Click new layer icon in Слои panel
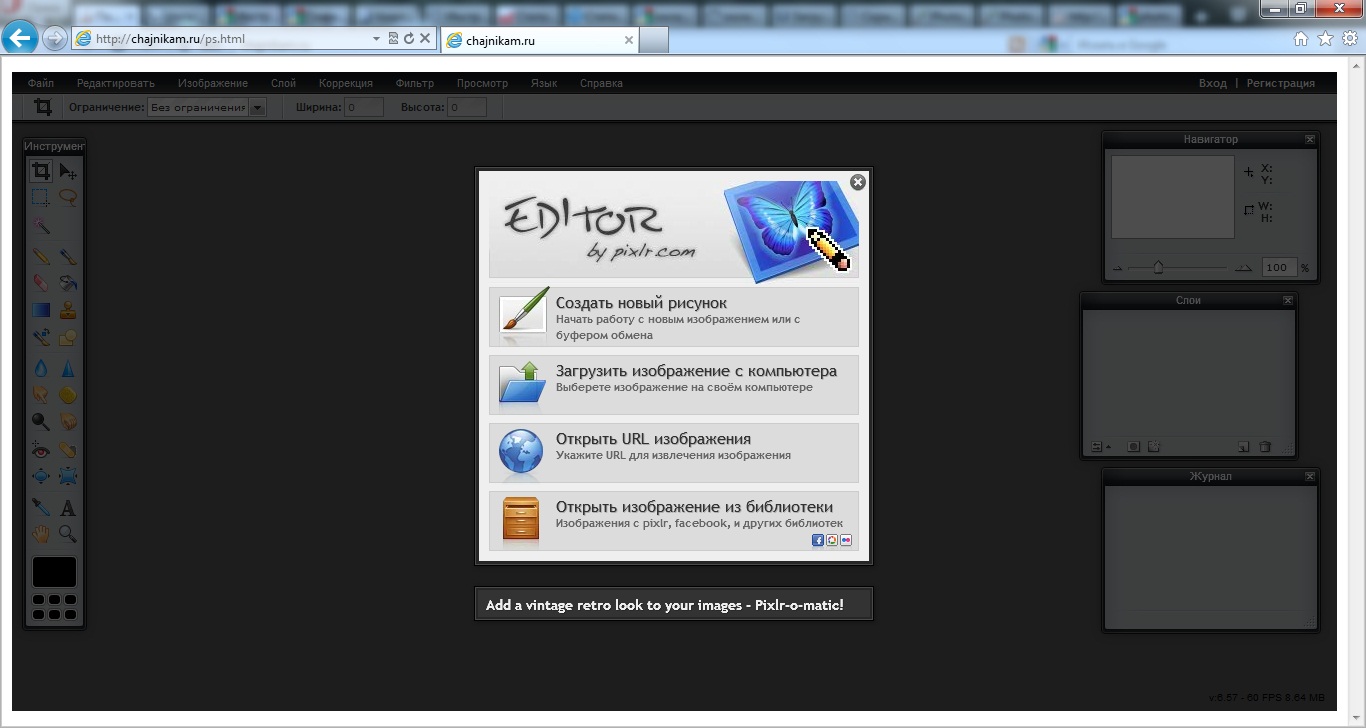 (x=1243, y=447)
